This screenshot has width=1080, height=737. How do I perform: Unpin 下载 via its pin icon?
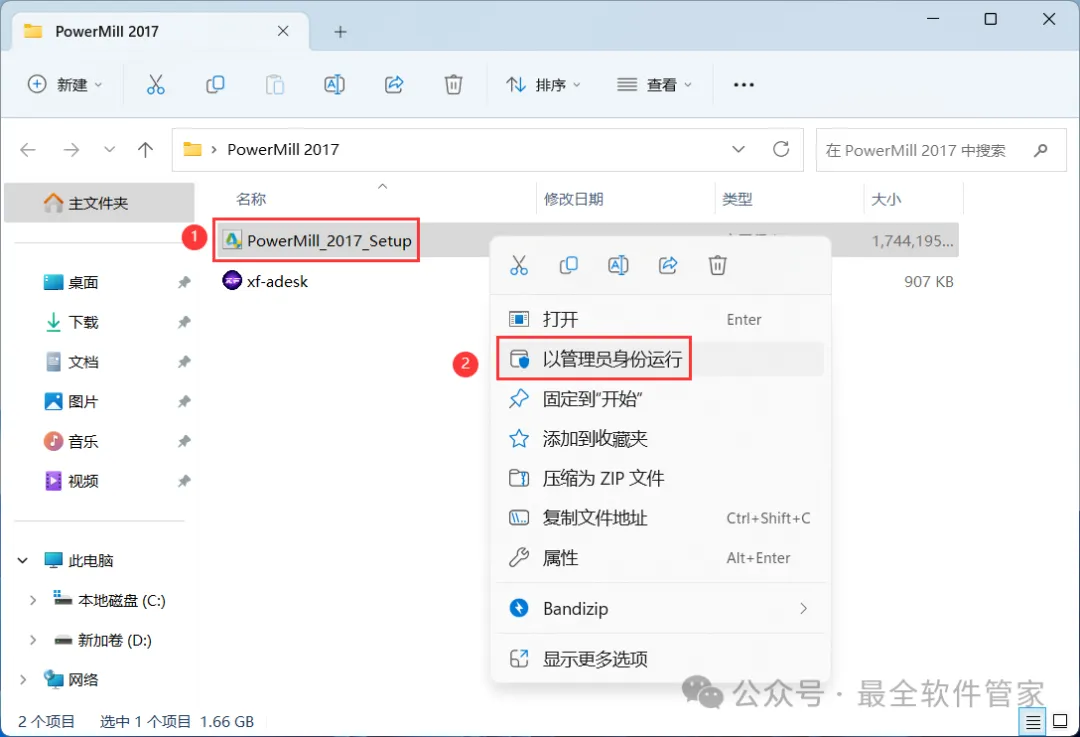click(184, 322)
